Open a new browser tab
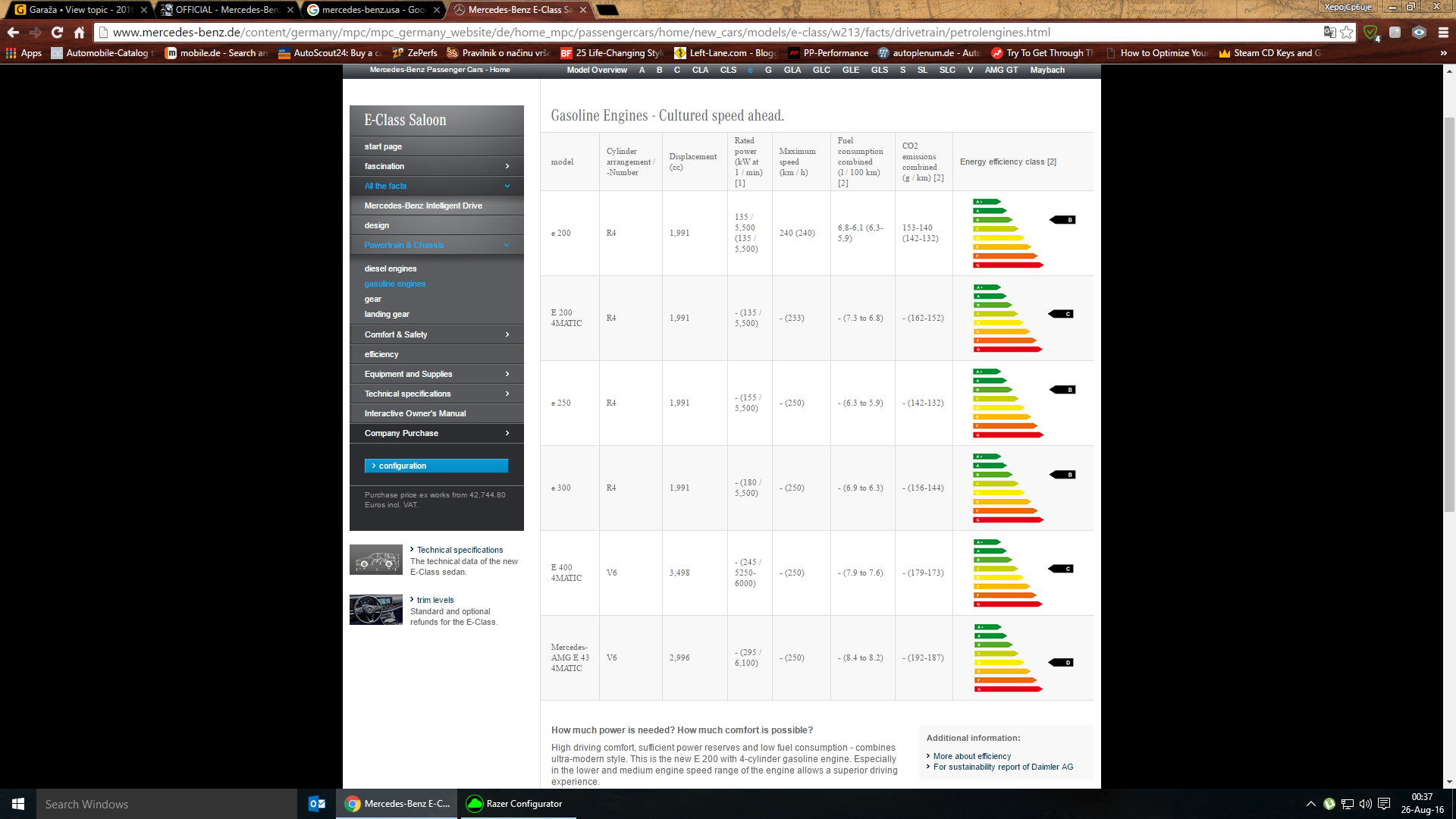The image size is (1456, 819). (x=607, y=10)
